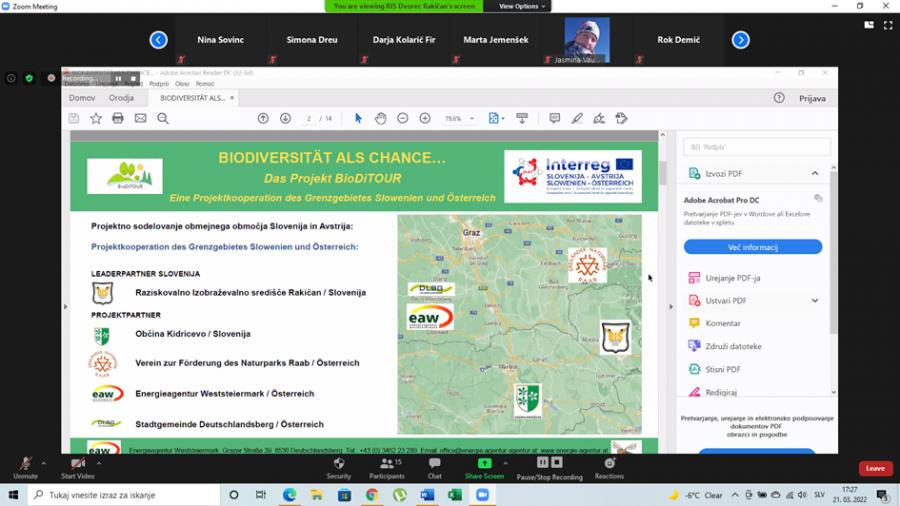Pause recording in top-left indicator

[x=118, y=79]
